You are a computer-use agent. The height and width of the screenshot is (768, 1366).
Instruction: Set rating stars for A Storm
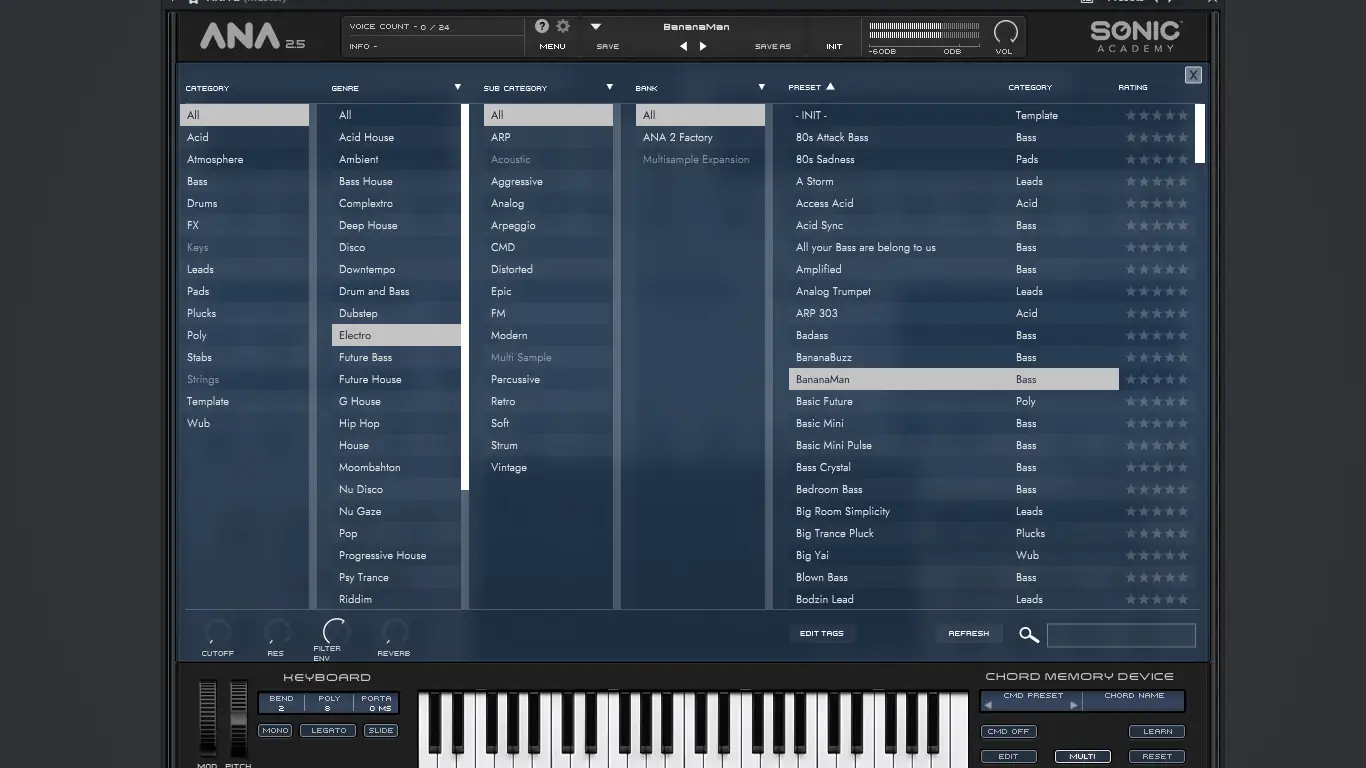pos(1157,181)
